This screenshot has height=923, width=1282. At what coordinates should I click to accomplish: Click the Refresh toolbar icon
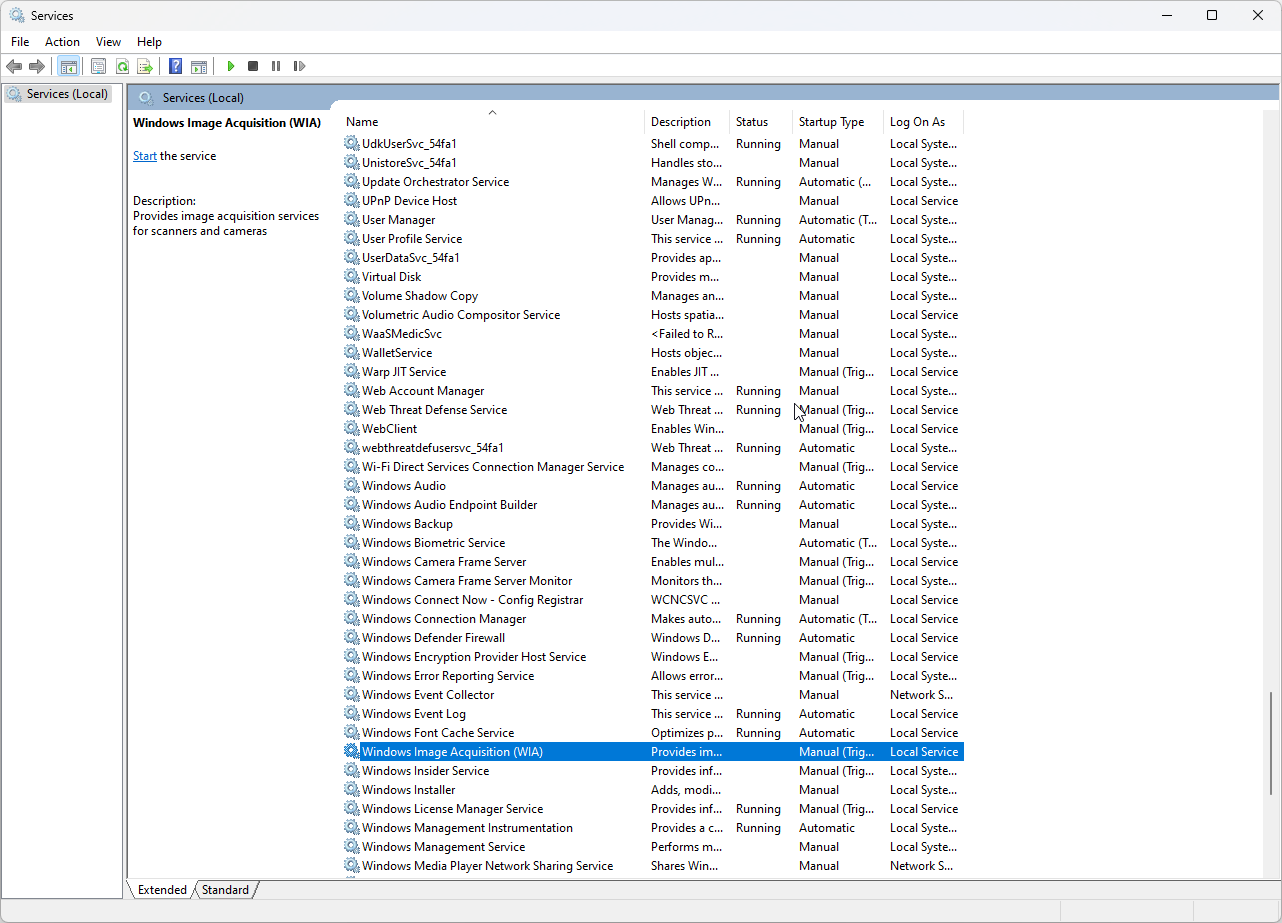coord(122,66)
